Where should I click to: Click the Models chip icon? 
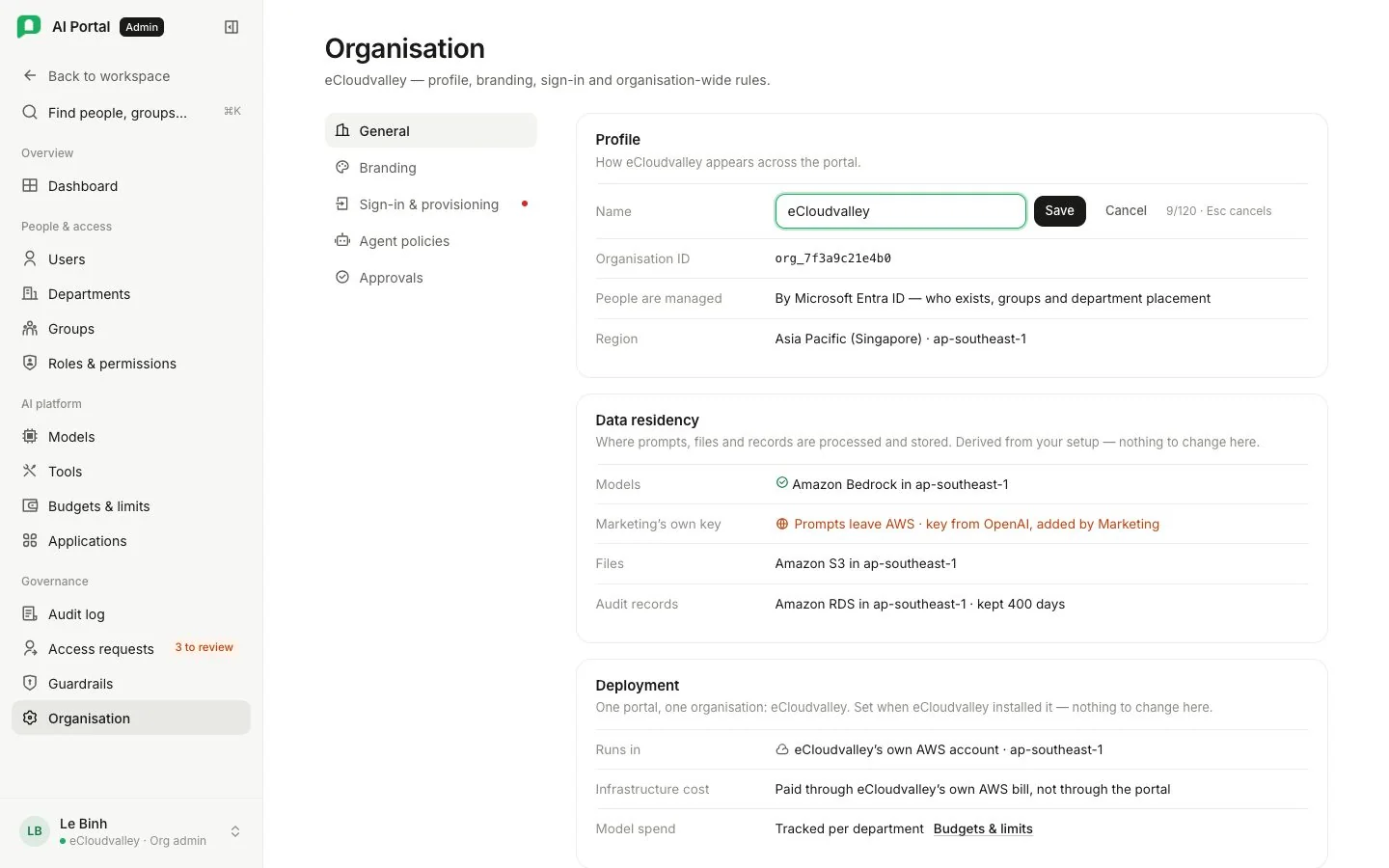[x=30, y=436]
